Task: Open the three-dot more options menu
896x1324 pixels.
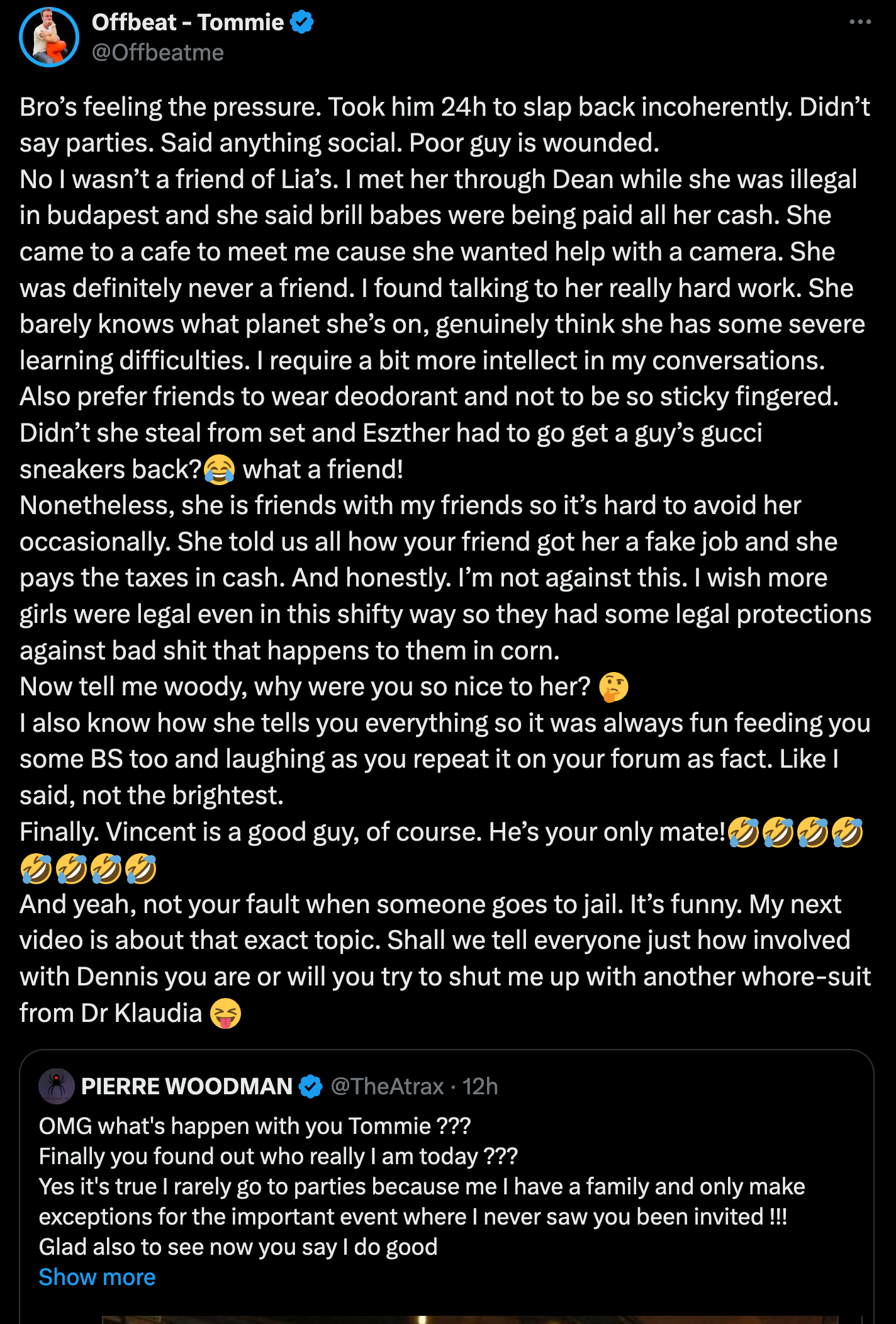Action: (x=860, y=22)
